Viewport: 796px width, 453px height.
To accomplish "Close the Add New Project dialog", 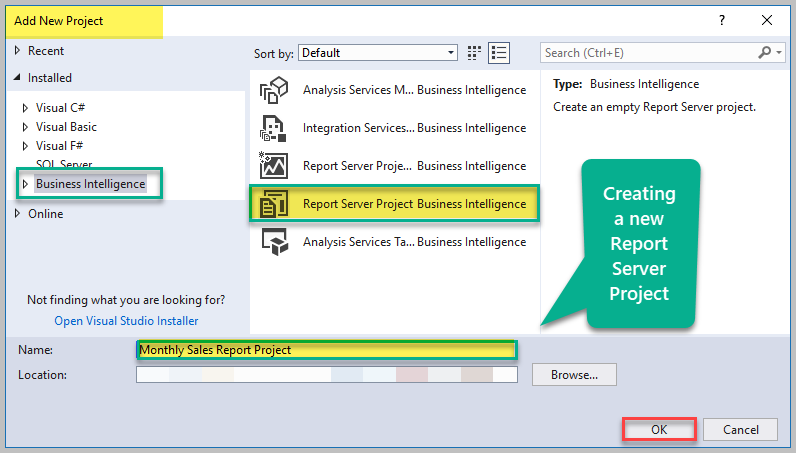I will point(767,20).
